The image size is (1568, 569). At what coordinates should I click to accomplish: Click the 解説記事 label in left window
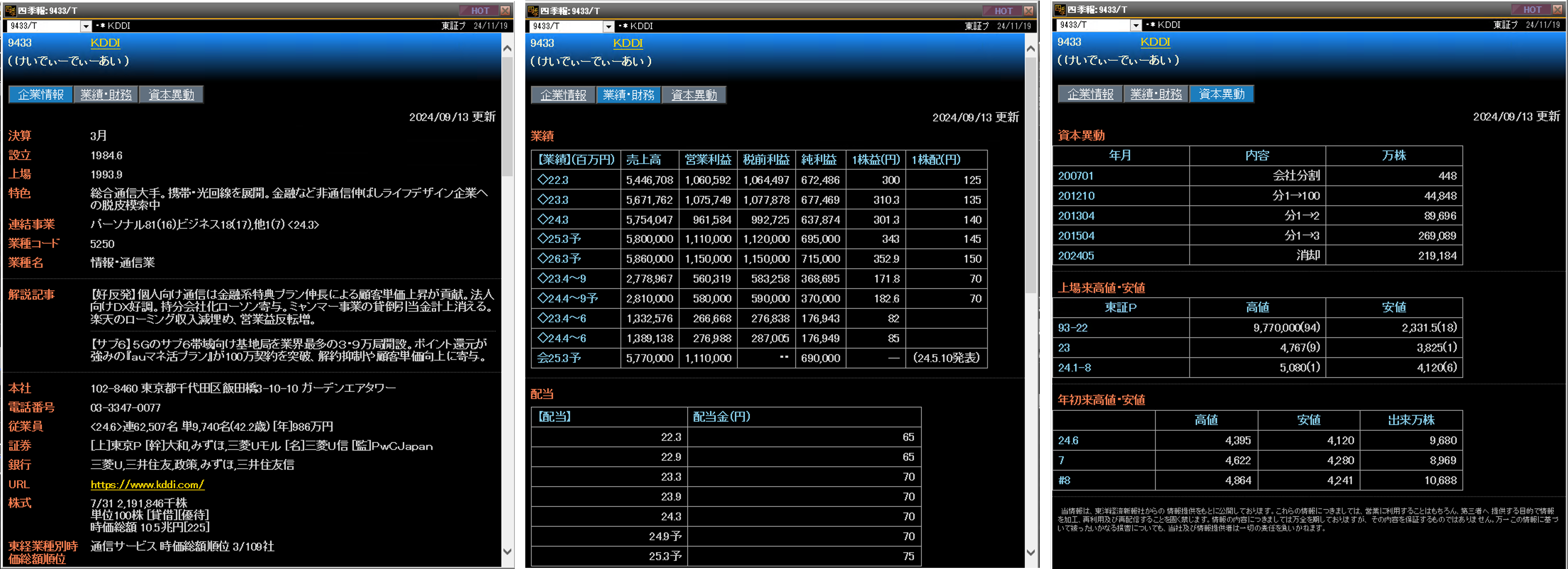point(32,294)
